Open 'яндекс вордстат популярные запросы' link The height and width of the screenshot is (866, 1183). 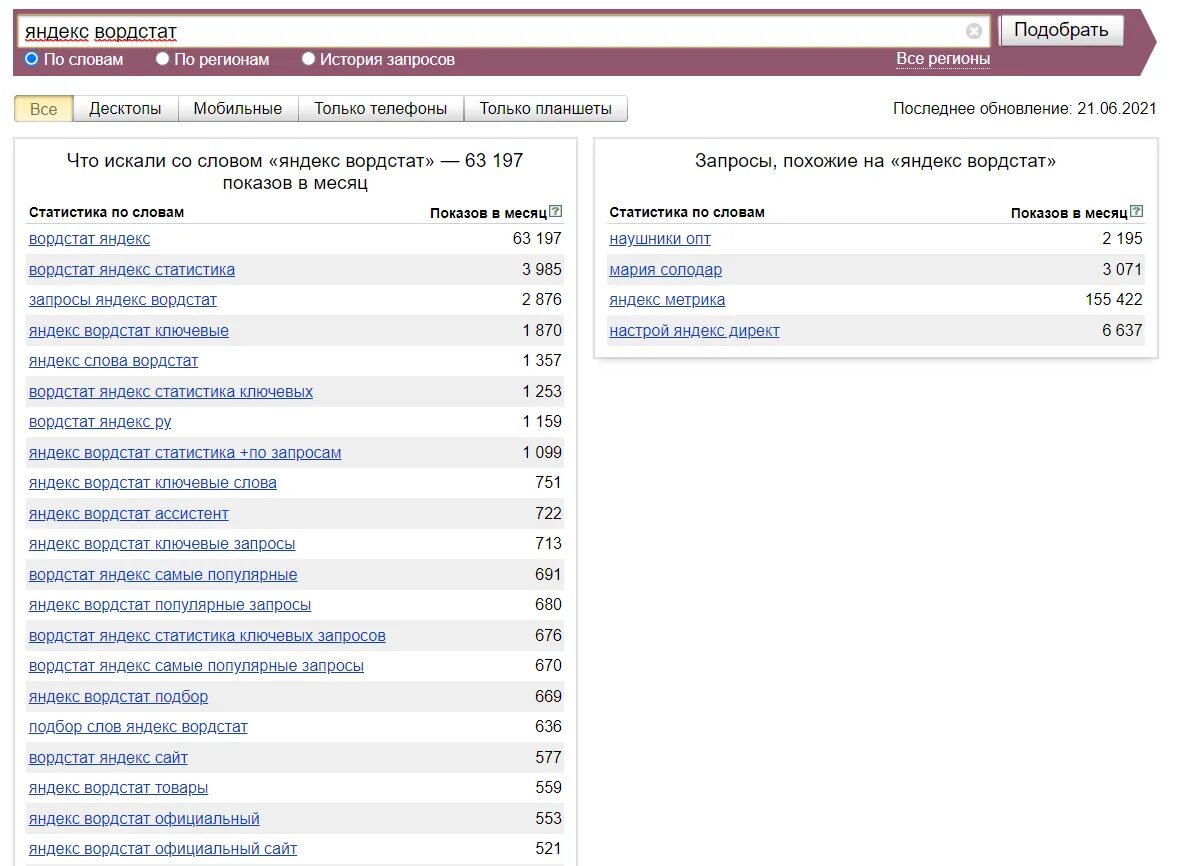(x=170, y=606)
